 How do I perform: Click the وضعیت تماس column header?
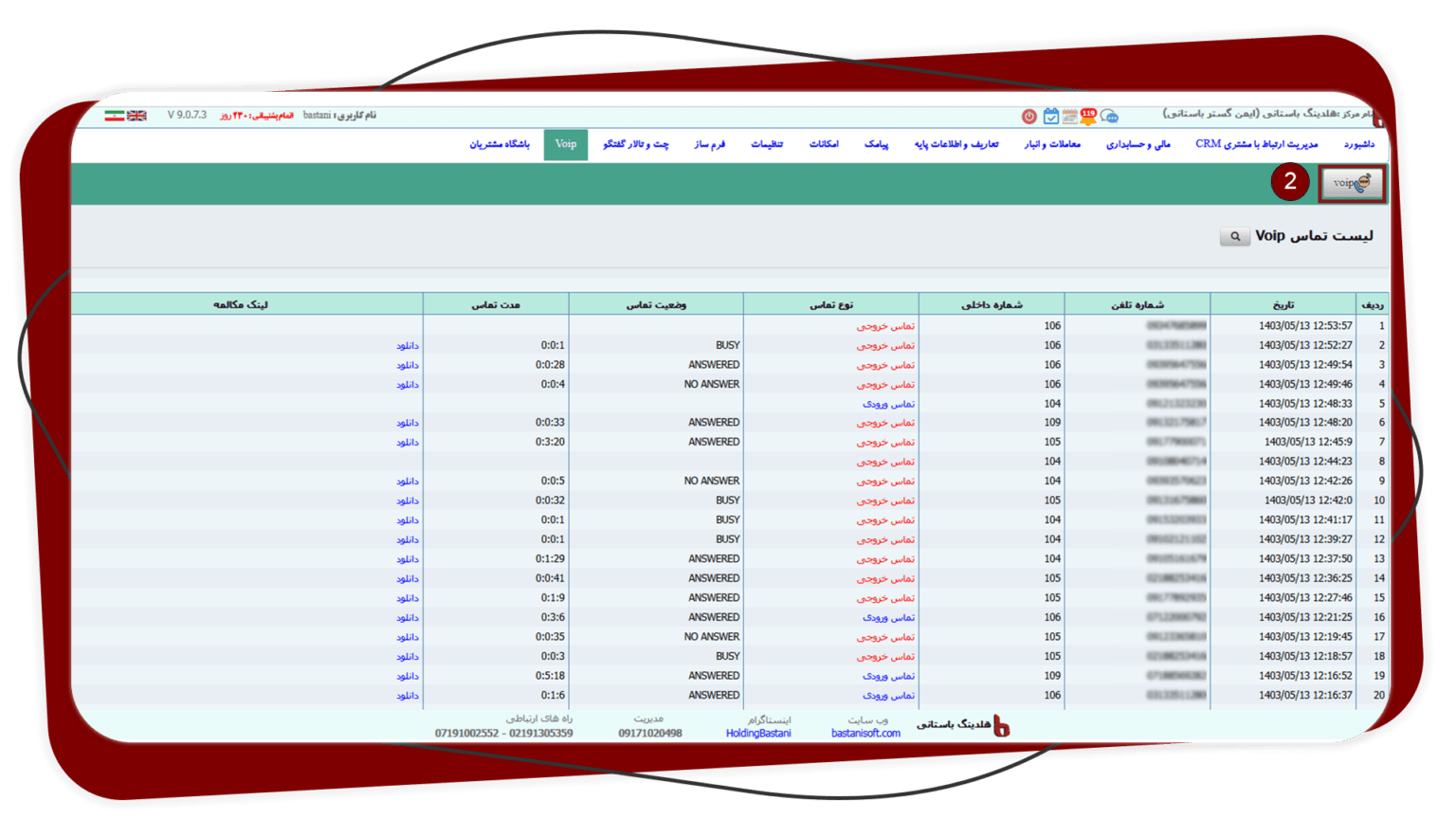(656, 304)
